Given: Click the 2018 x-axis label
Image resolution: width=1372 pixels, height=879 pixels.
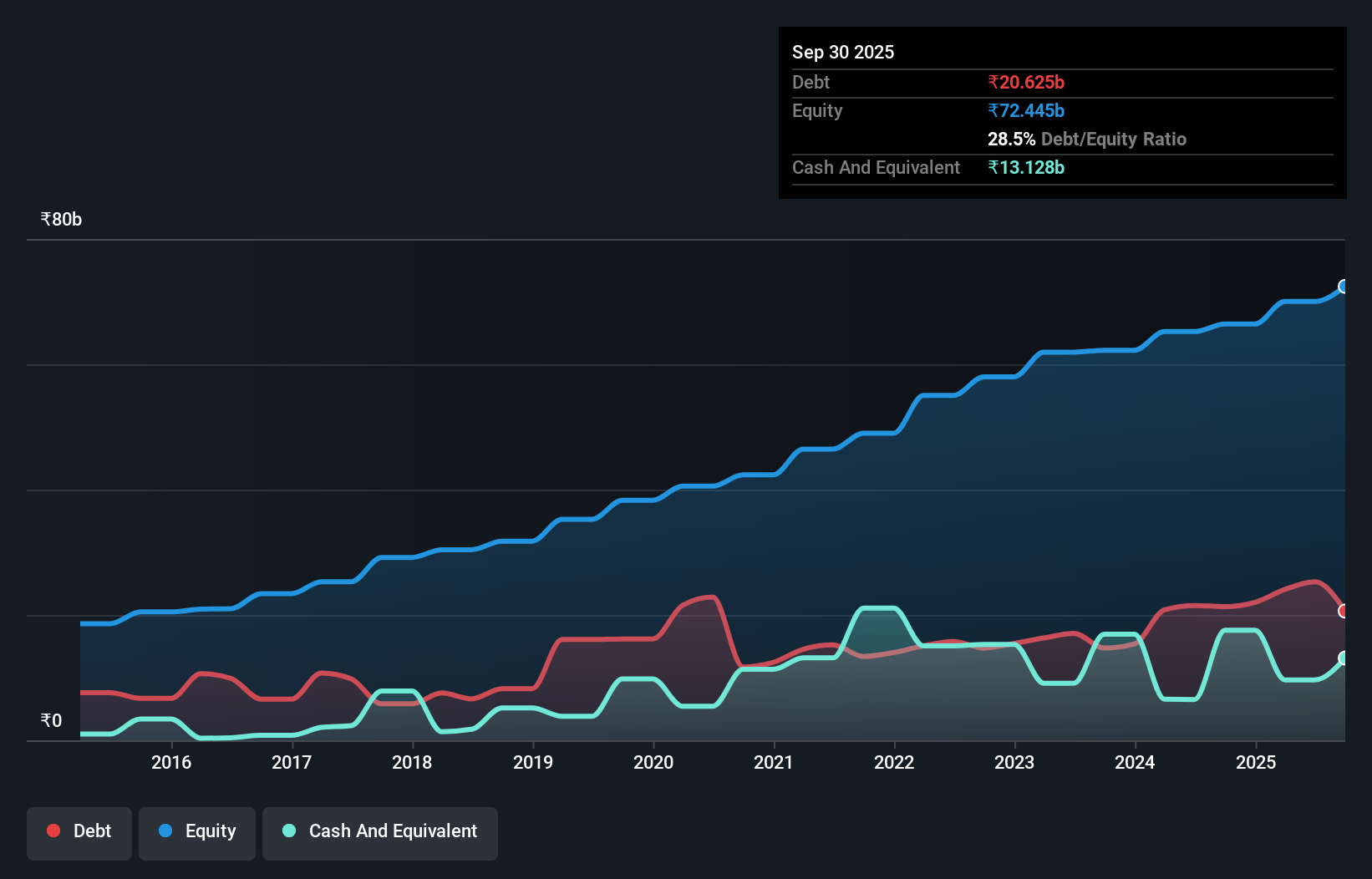Looking at the screenshot, I should point(412,762).
